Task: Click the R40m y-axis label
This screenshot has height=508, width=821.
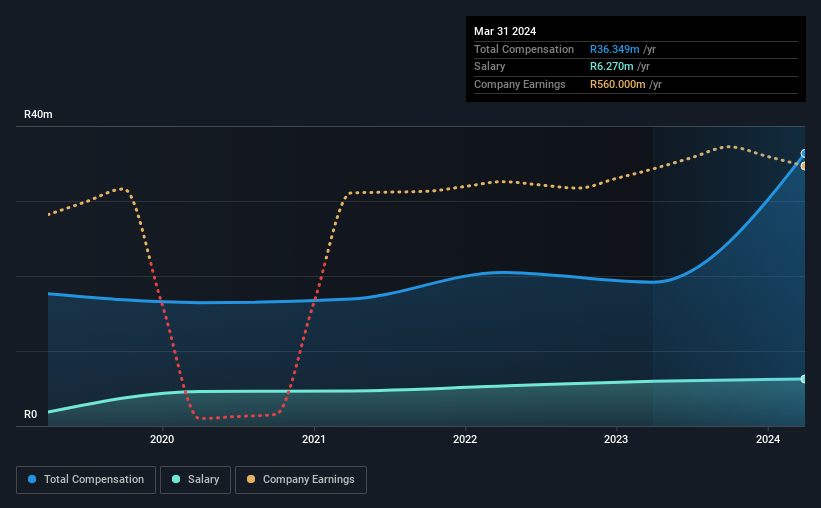Action: 38,114
